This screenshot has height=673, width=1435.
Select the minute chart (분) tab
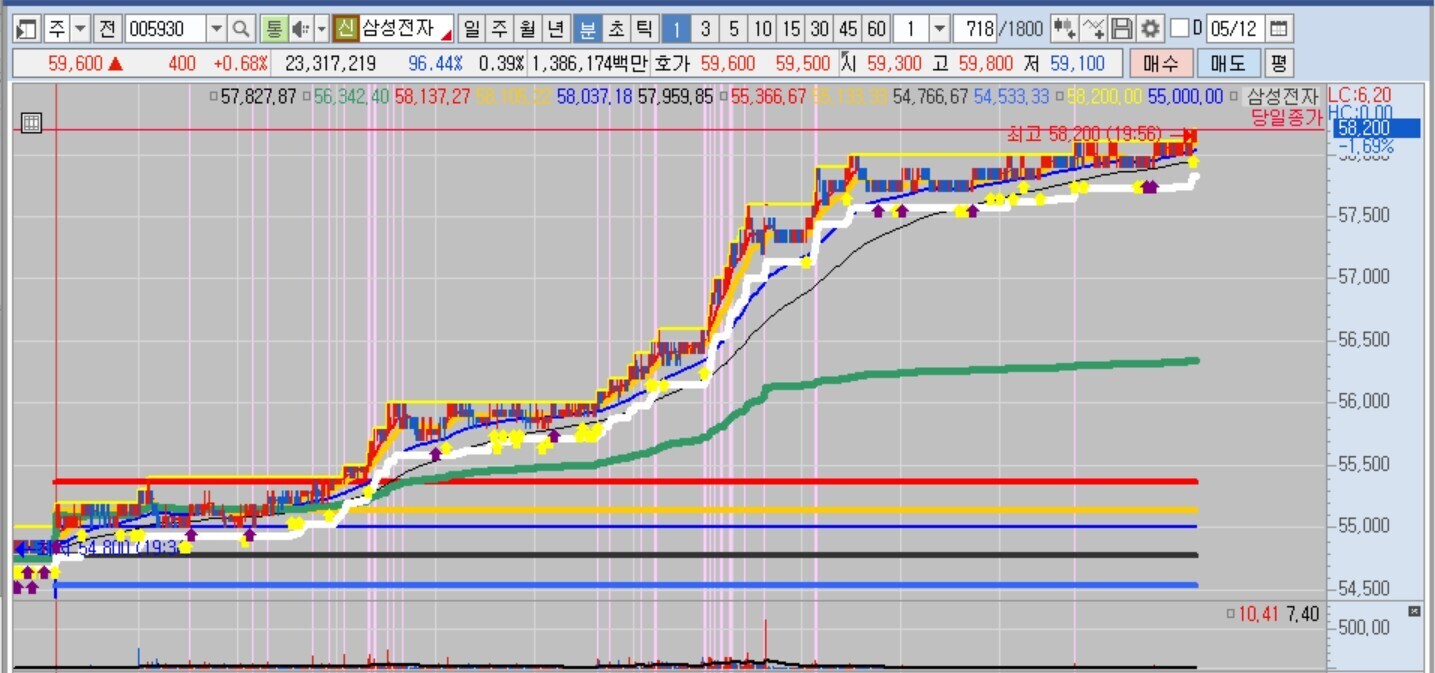587,28
